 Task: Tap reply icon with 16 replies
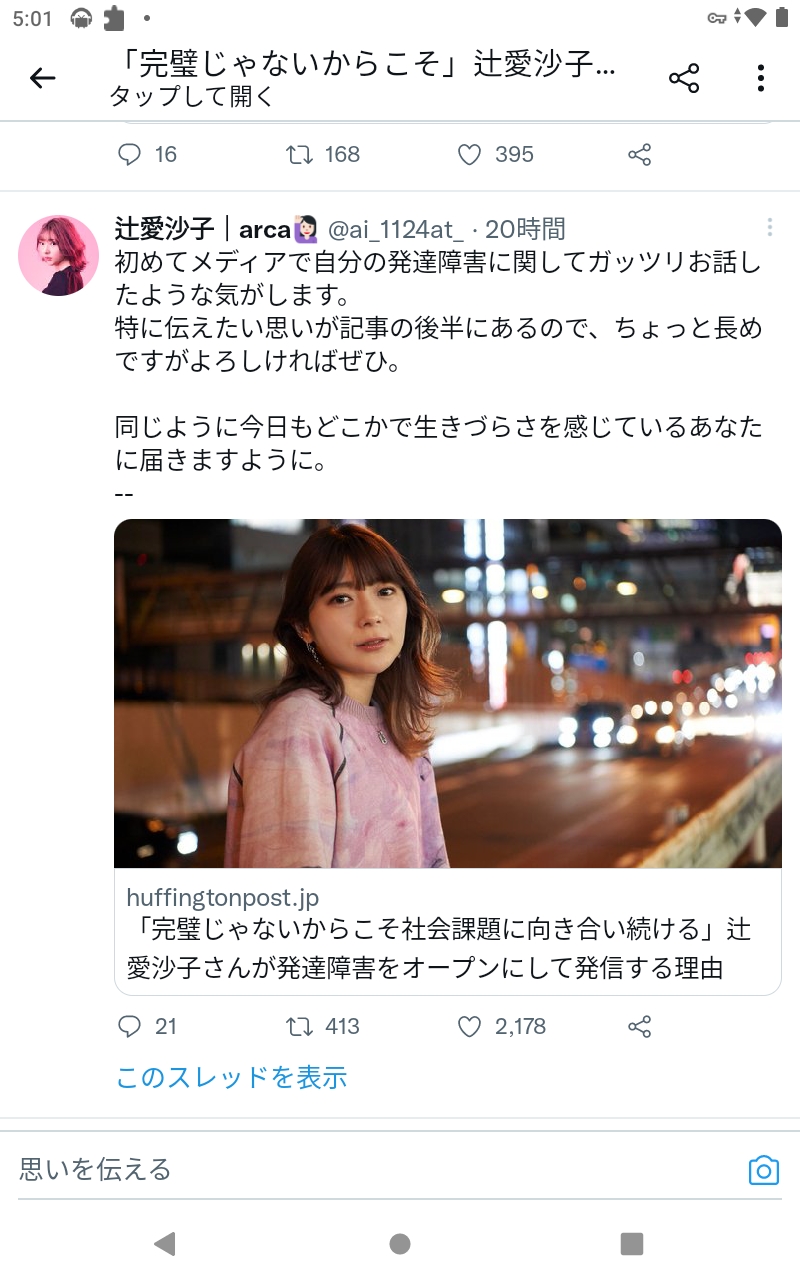pos(130,154)
